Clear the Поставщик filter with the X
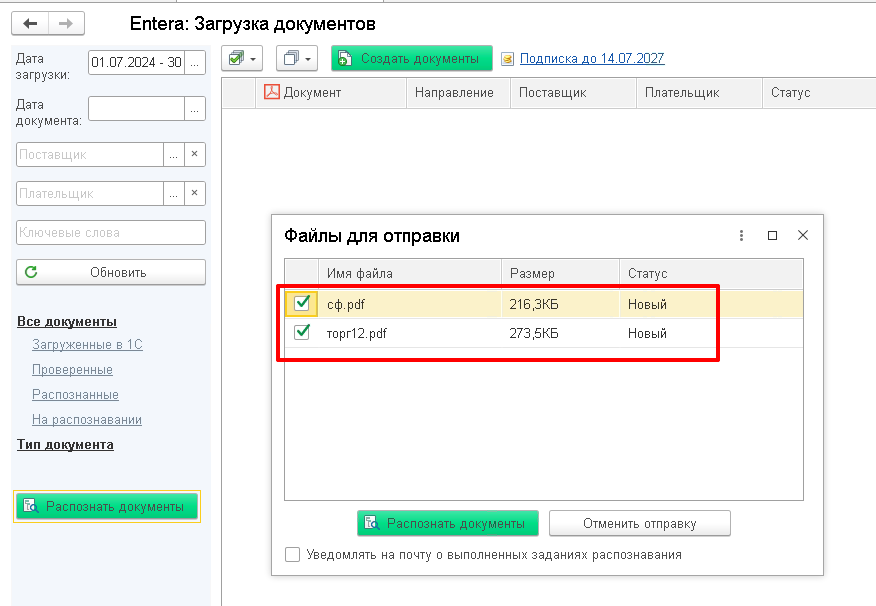This screenshot has width=876, height=606. pos(194,154)
